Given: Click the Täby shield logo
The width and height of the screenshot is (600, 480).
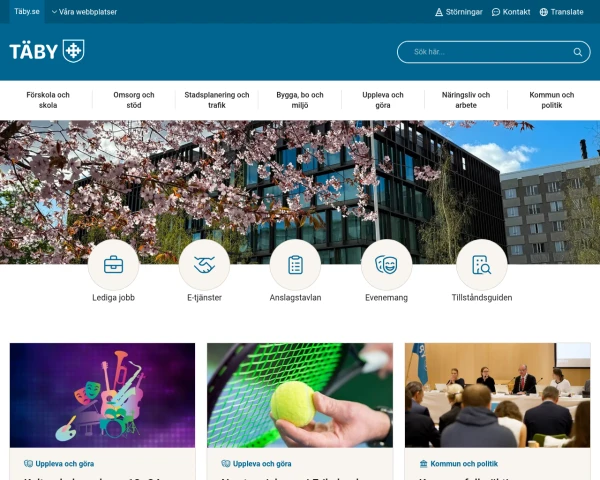Looking at the screenshot, I should [73, 51].
